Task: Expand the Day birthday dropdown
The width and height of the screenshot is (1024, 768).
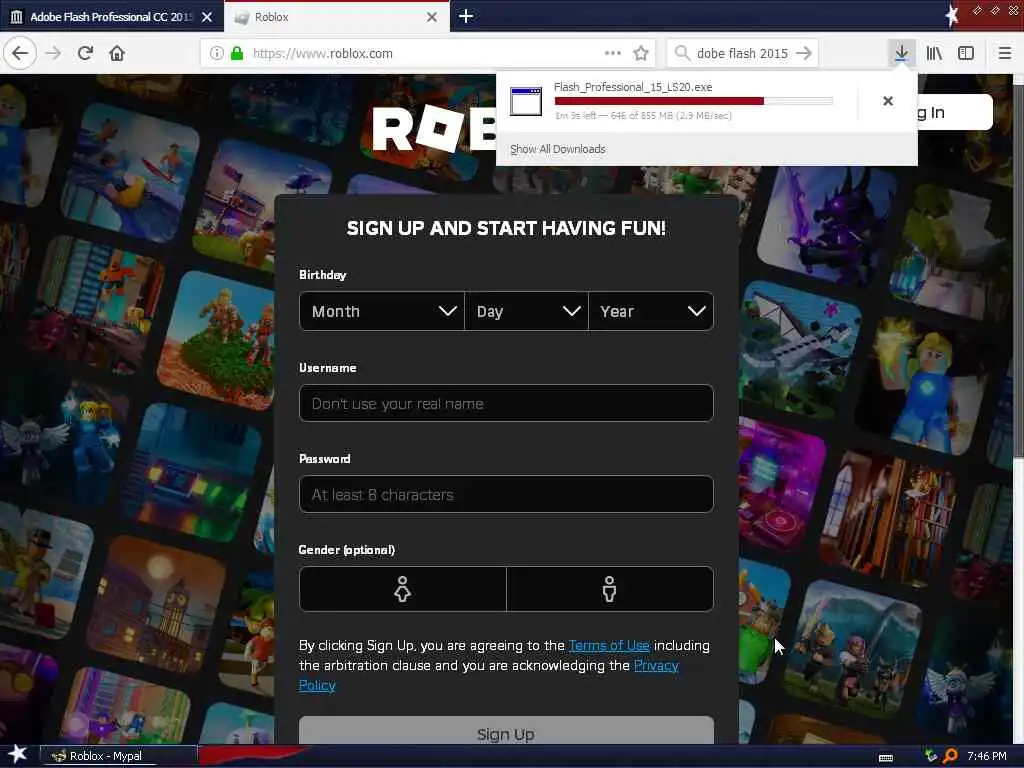Action: click(x=526, y=312)
